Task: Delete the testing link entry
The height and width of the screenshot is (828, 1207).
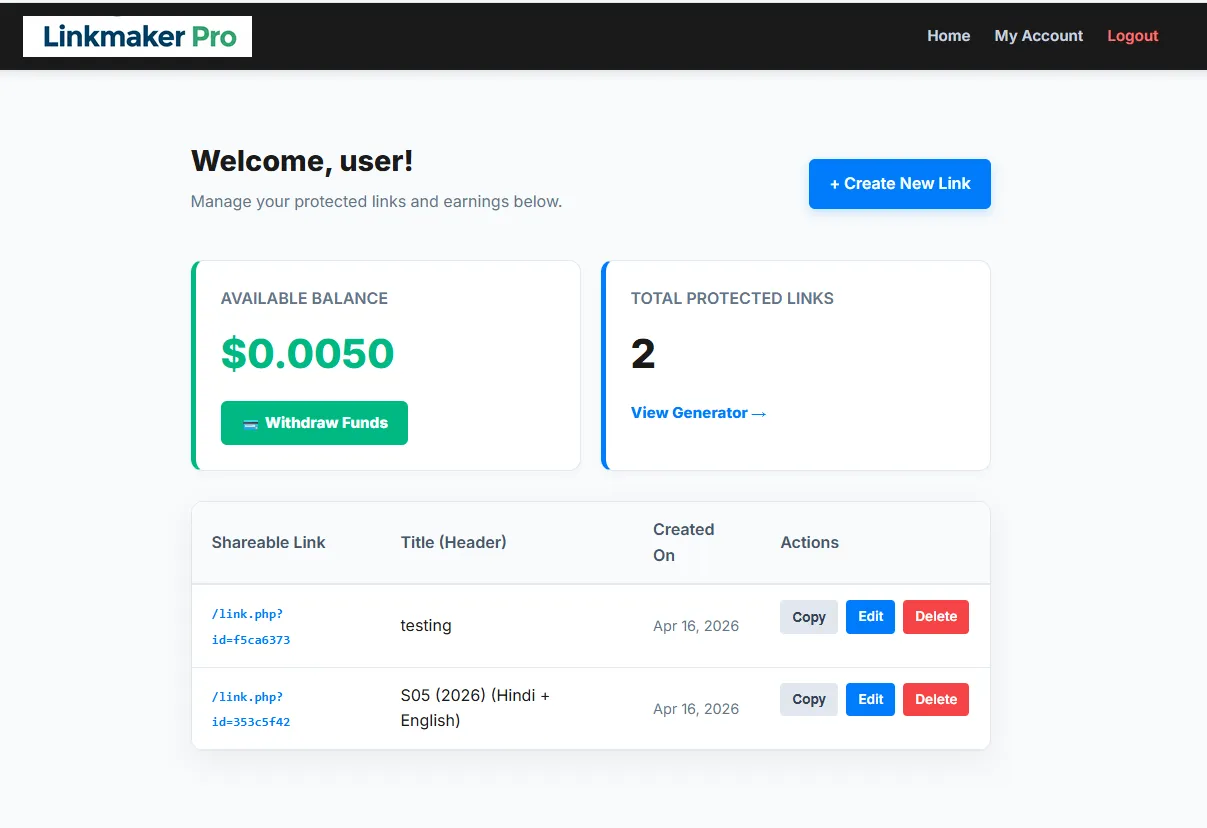Action: 935,617
